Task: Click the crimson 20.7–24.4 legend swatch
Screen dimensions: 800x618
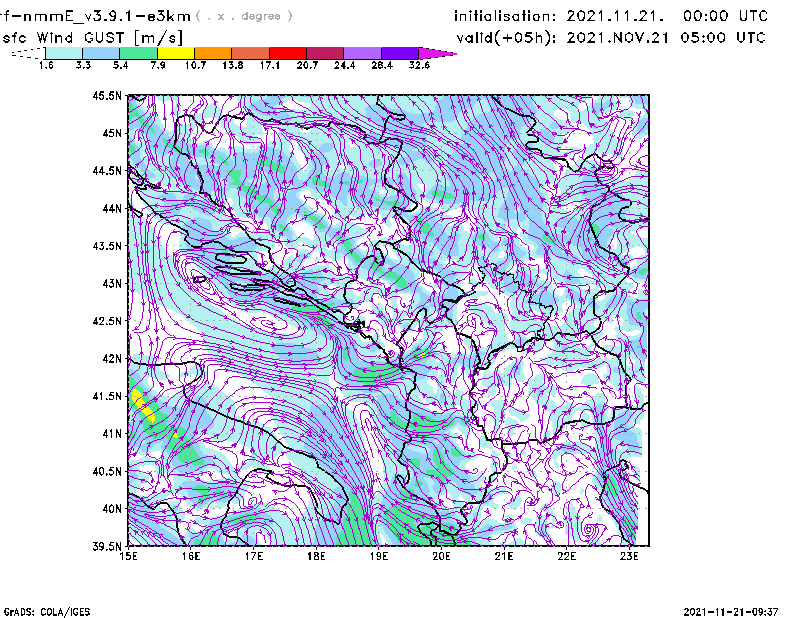Action: pyautogui.click(x=325, y=53)
